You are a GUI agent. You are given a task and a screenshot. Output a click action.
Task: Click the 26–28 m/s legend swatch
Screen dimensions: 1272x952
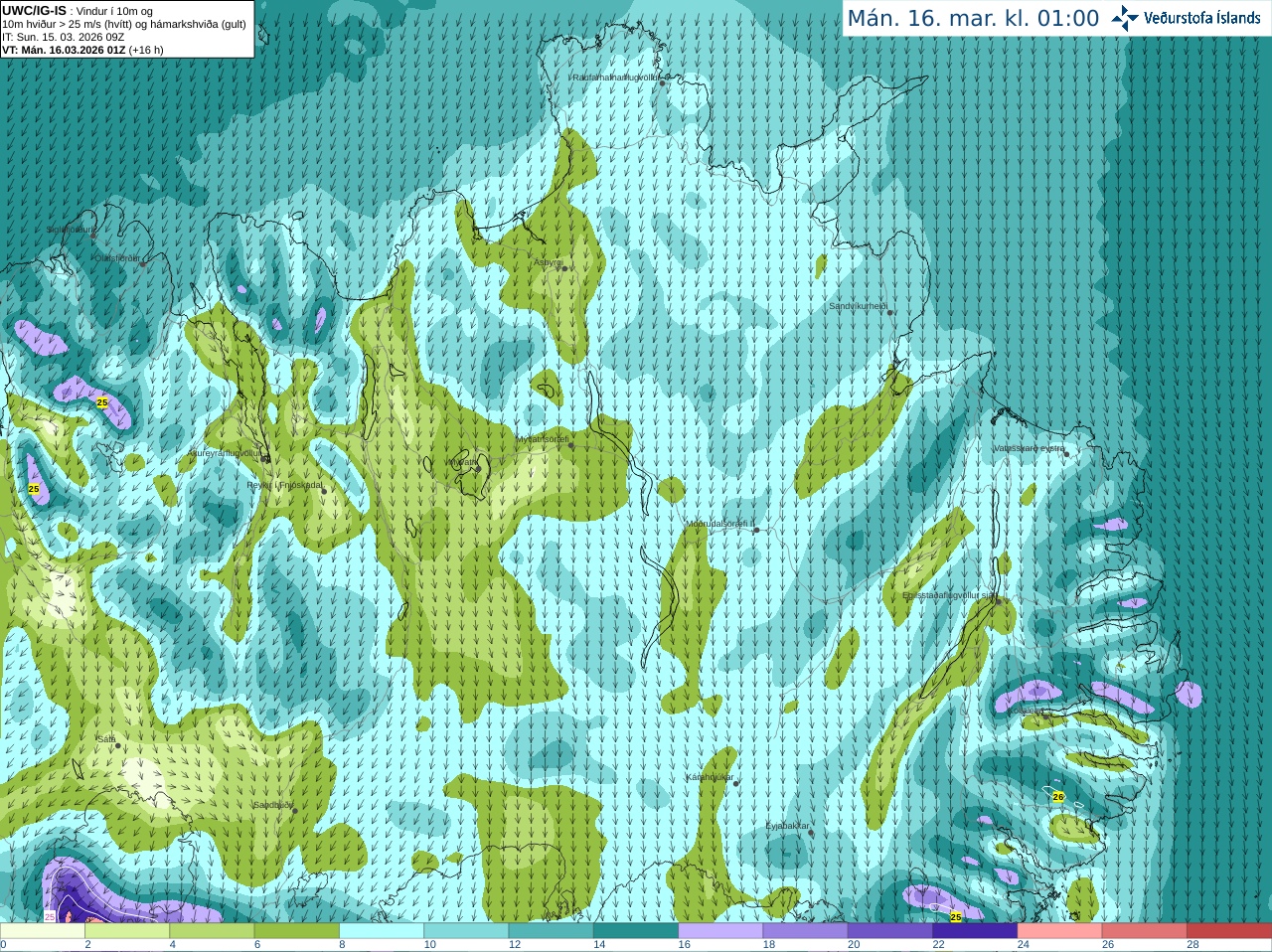tap(1145, 931)
